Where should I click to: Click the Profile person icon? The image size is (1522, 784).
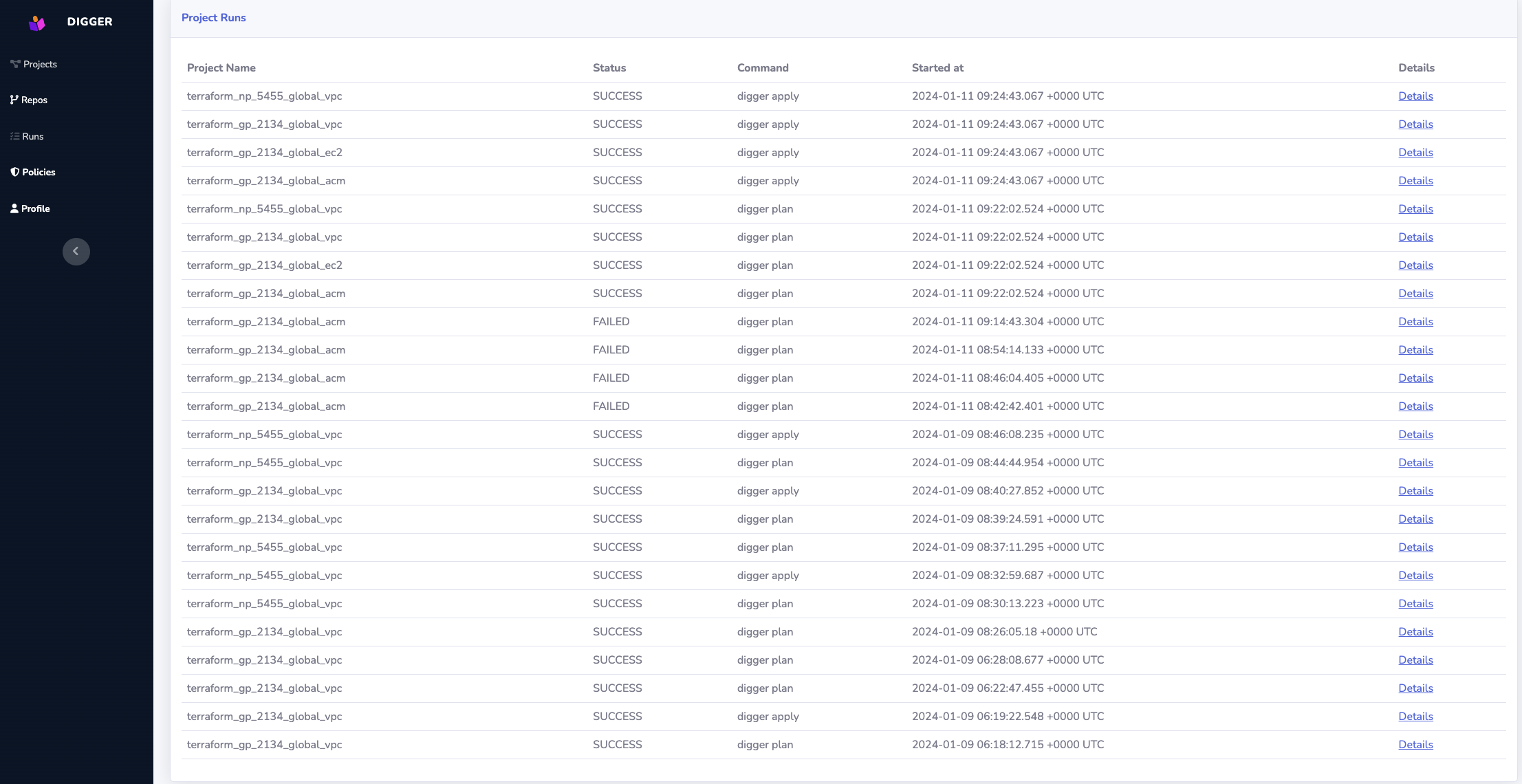pyautogui.click(x=14, y=208)
